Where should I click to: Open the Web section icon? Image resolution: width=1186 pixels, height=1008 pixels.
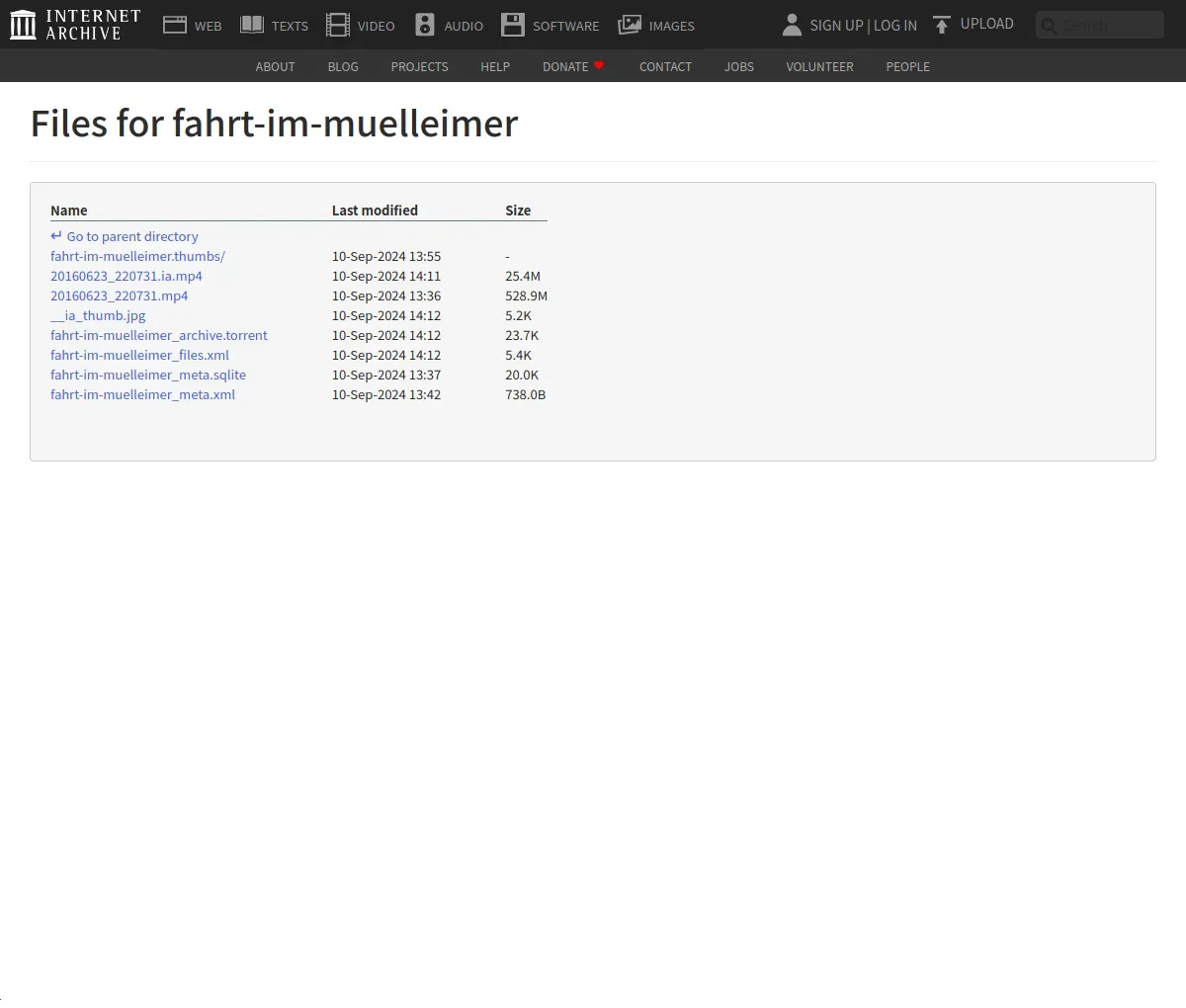tap(175, 25)
